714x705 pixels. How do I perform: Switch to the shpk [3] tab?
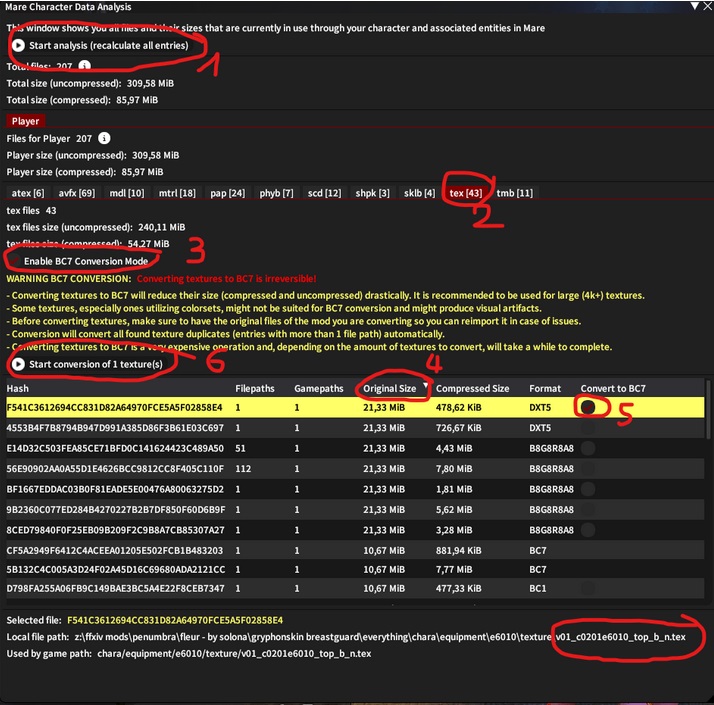tap(372, 193)
